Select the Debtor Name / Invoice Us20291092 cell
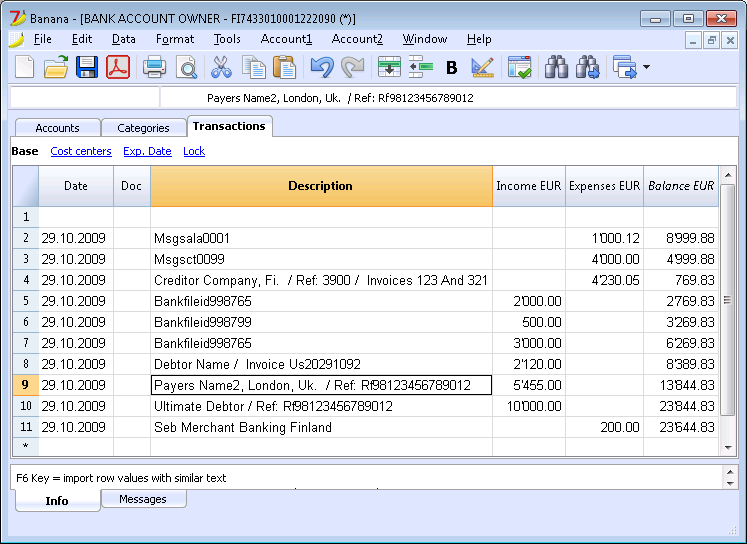The image size is (747, 544). pos(321,364)
